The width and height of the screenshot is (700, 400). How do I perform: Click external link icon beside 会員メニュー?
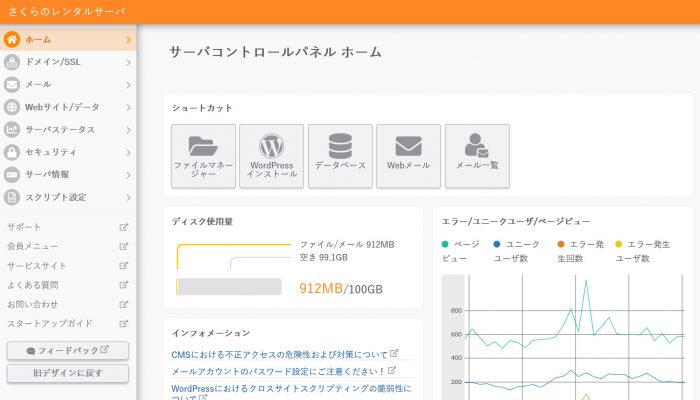point(124,246)
